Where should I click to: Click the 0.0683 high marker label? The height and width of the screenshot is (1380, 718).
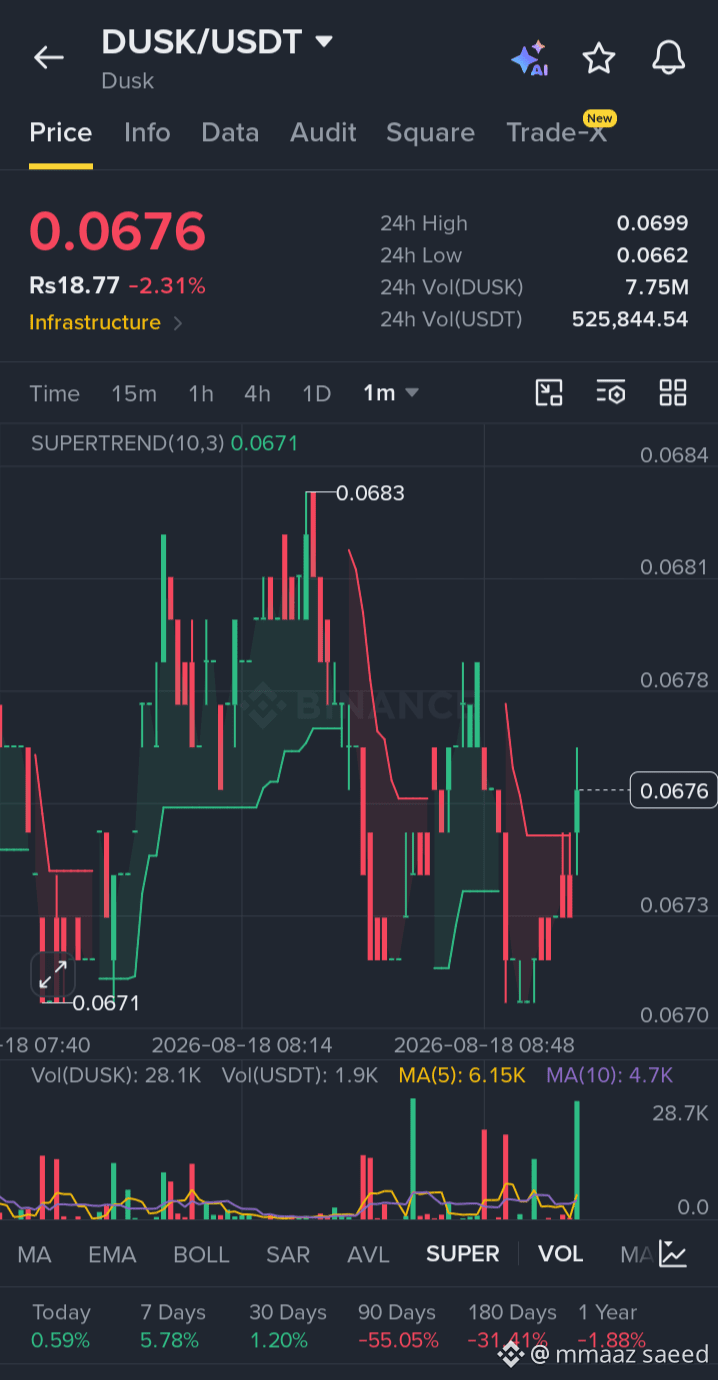[370, 493]
